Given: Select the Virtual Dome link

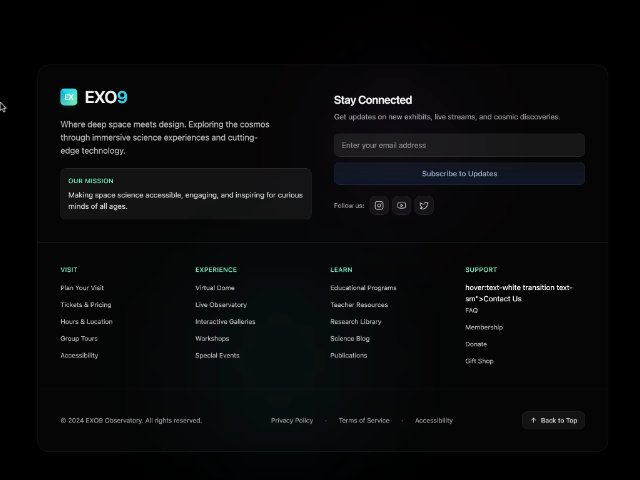Looking at the screenshot, I should [x=215, y=288].
